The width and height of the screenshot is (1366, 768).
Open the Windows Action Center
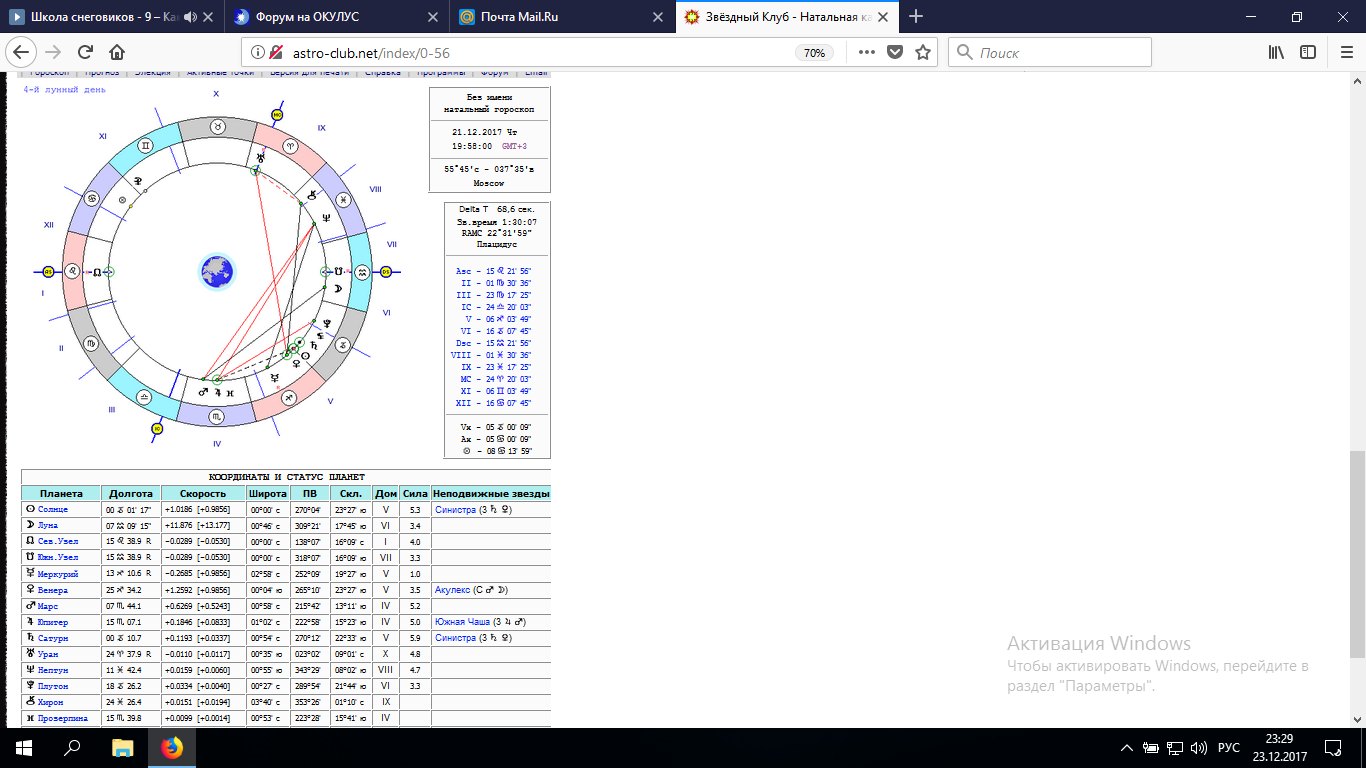[1333, 747]
